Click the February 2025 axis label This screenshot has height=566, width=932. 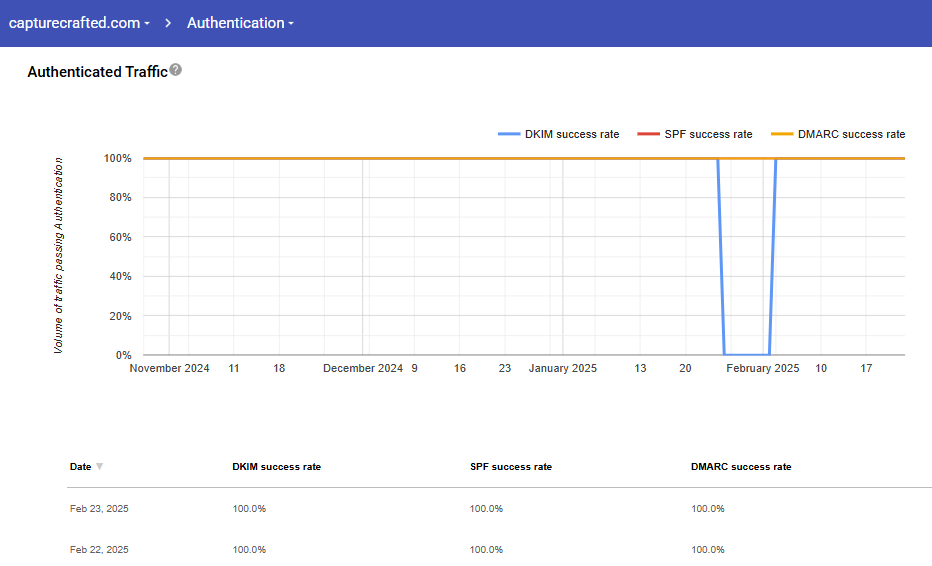coord(762,369)
